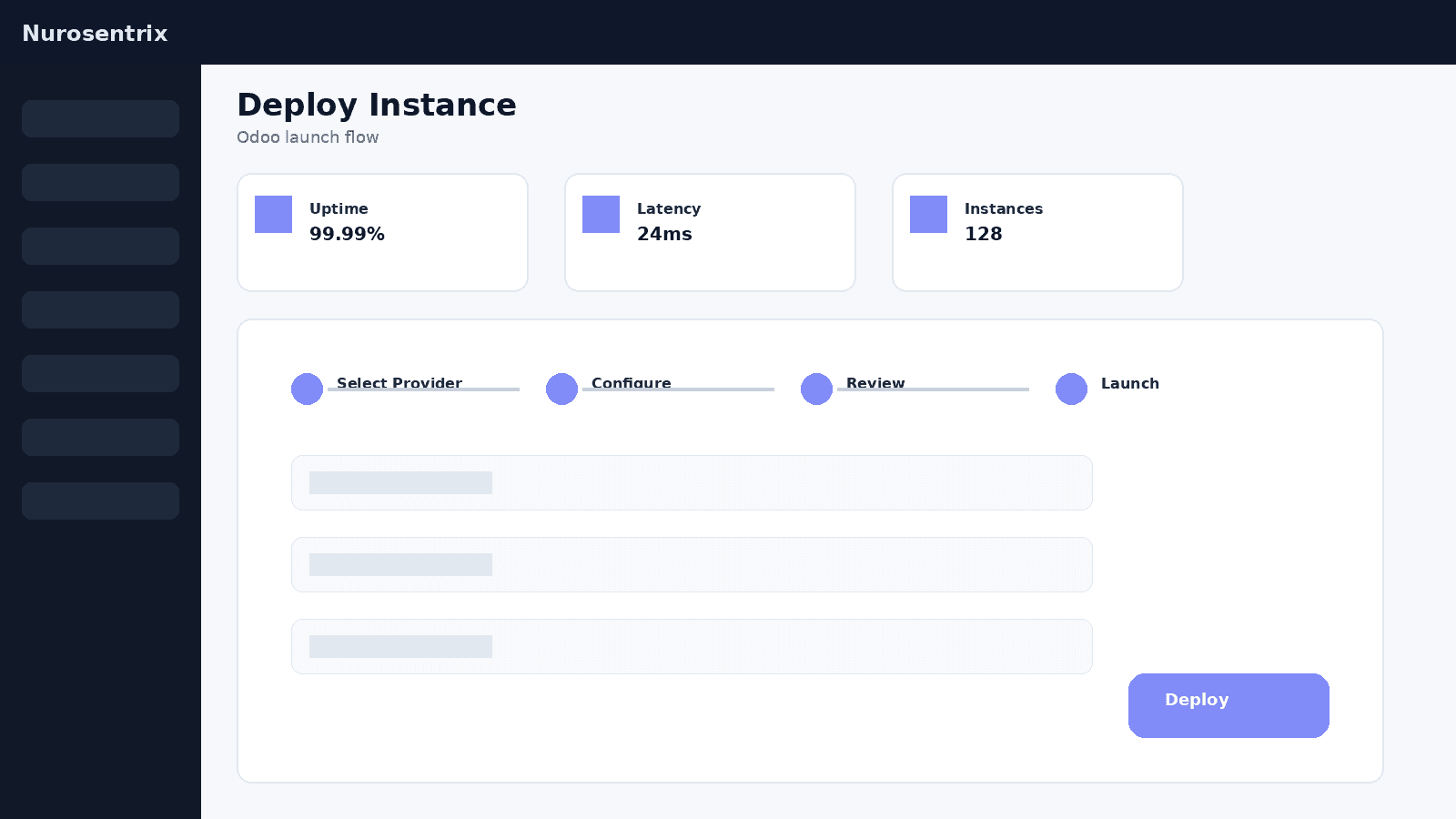The width and height of the screenshot is (1456, 819).
Task: Click the second form input field
Action: point(692,564)
